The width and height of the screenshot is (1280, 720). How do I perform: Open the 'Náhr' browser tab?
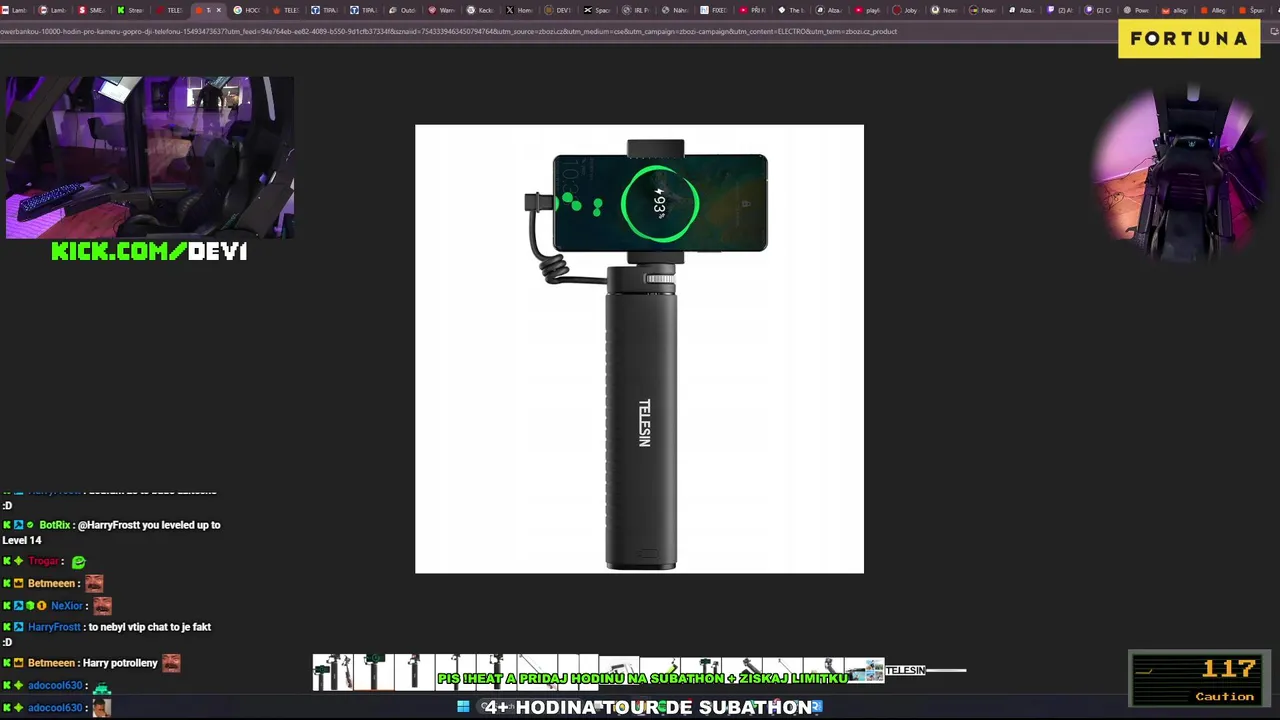[x=675, y=10]
